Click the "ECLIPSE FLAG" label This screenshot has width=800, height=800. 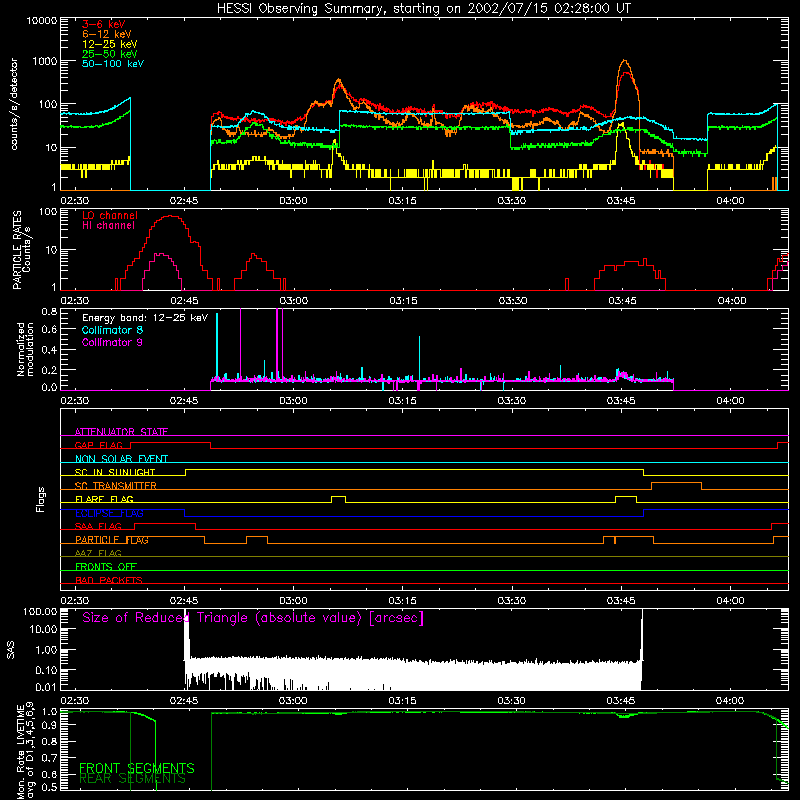coord(109,513)
